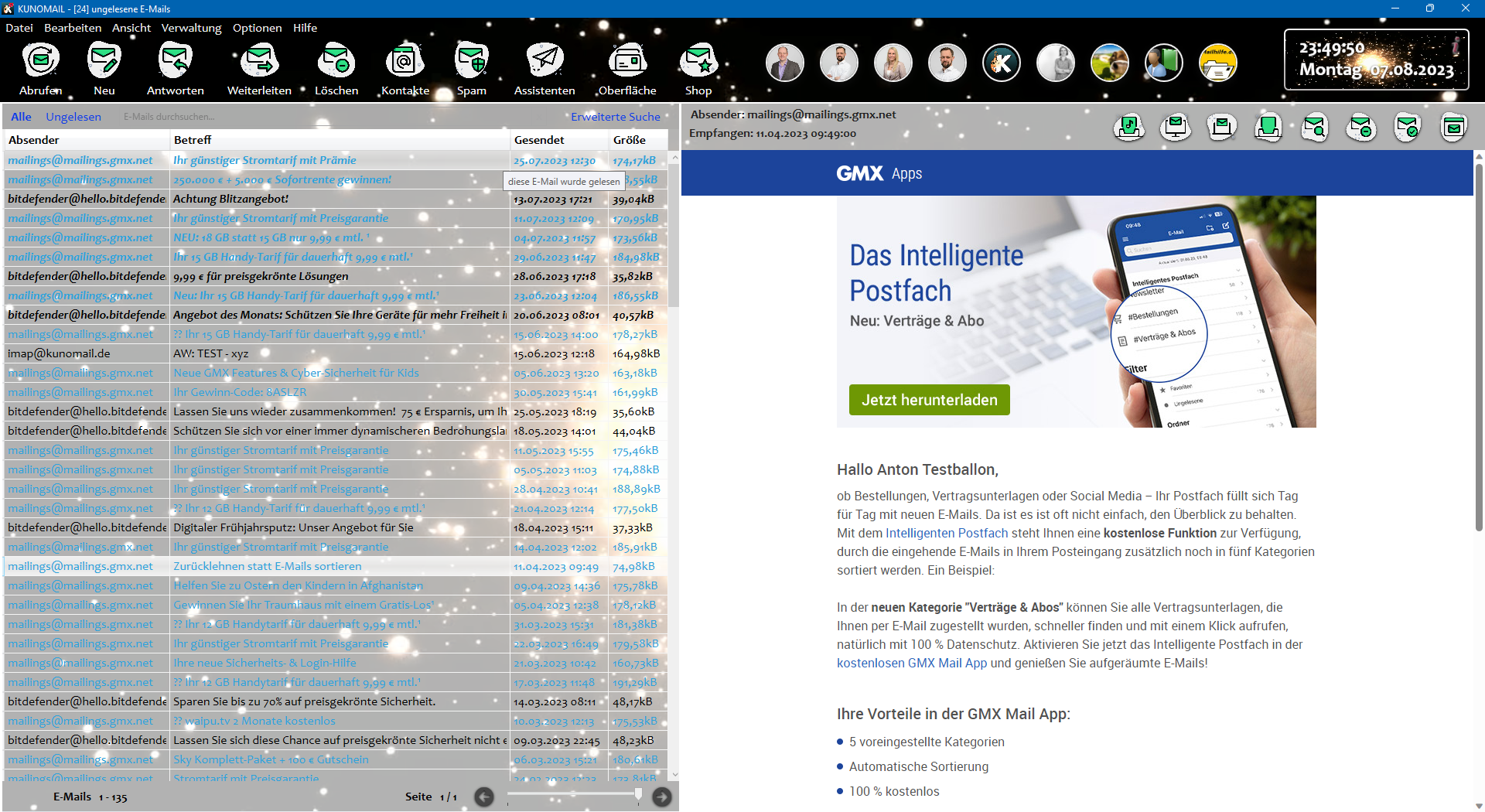
Task: Select email 'Zurücklehnen statt E-Mails sortieren'
Action: click(336, 566)
